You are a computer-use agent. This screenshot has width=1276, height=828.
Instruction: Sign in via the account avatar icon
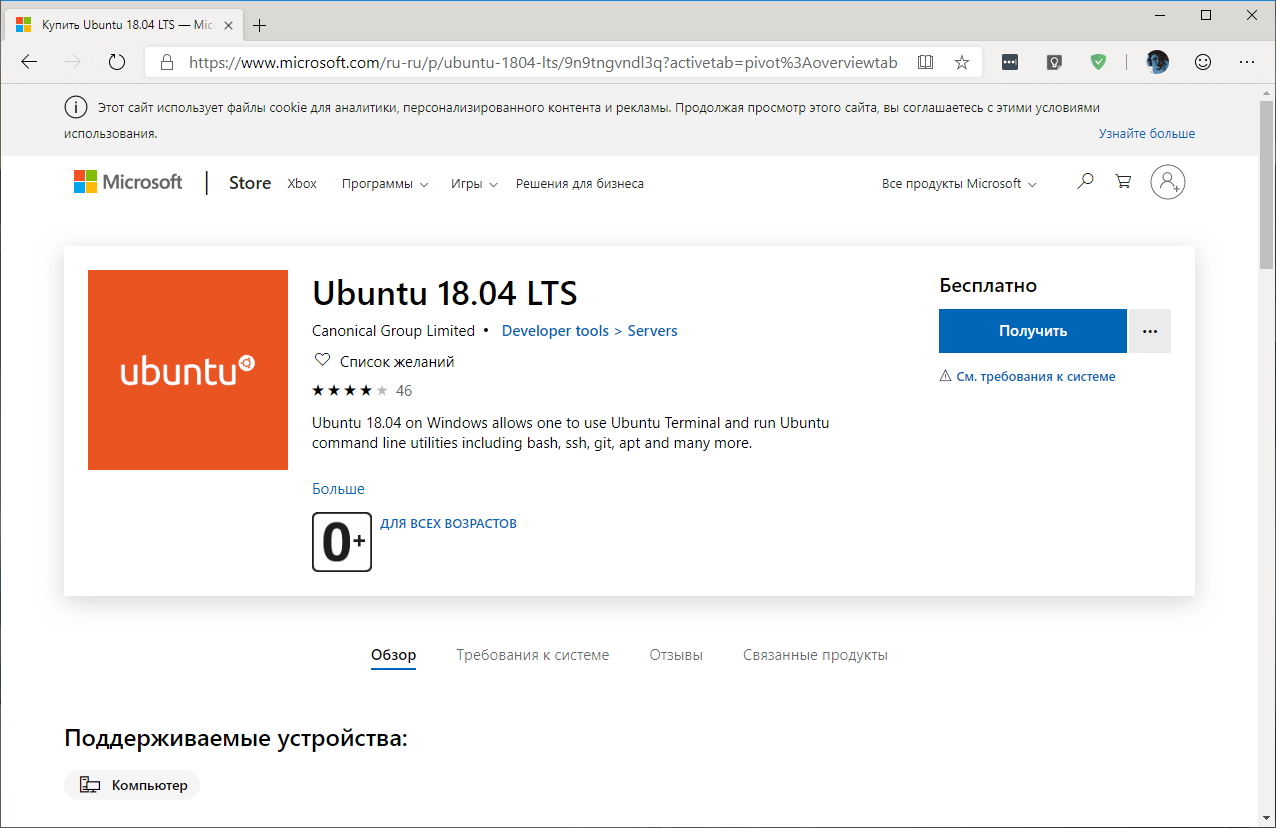(1168, 181)
